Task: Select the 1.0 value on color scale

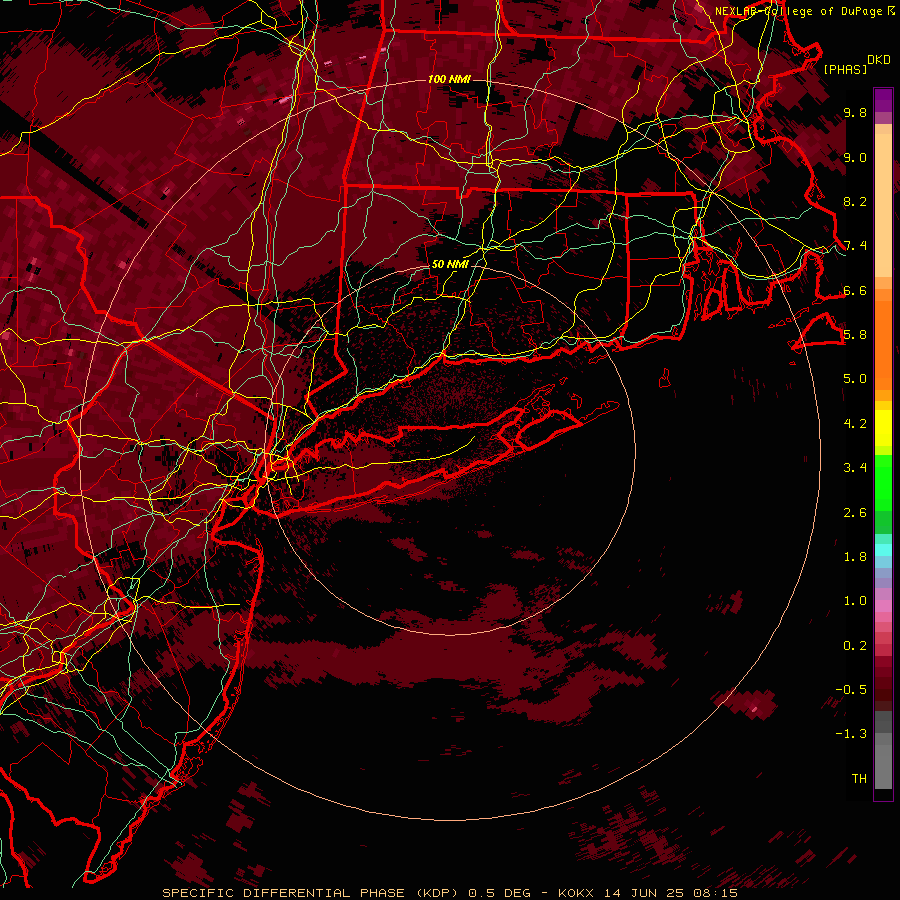Action: click(x=855, y=601)
